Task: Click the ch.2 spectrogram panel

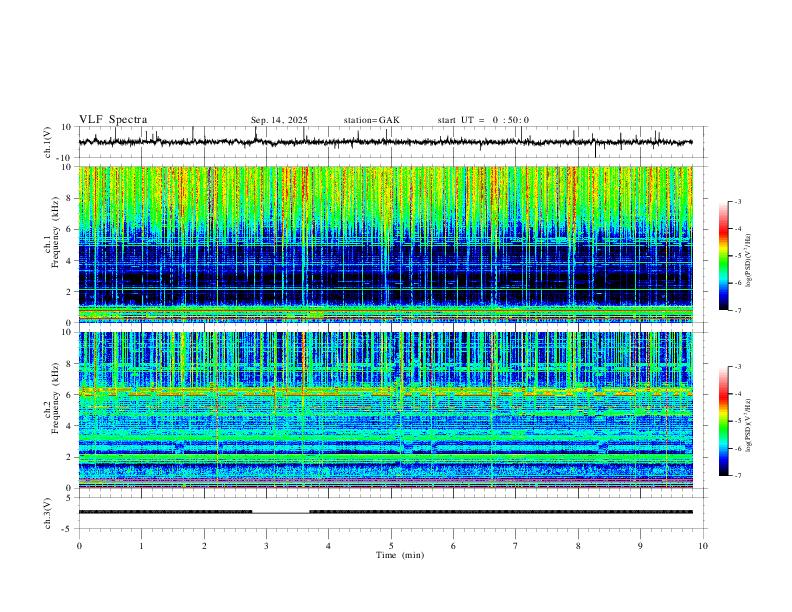Action: pyautogui.click(x=385, y=410)
